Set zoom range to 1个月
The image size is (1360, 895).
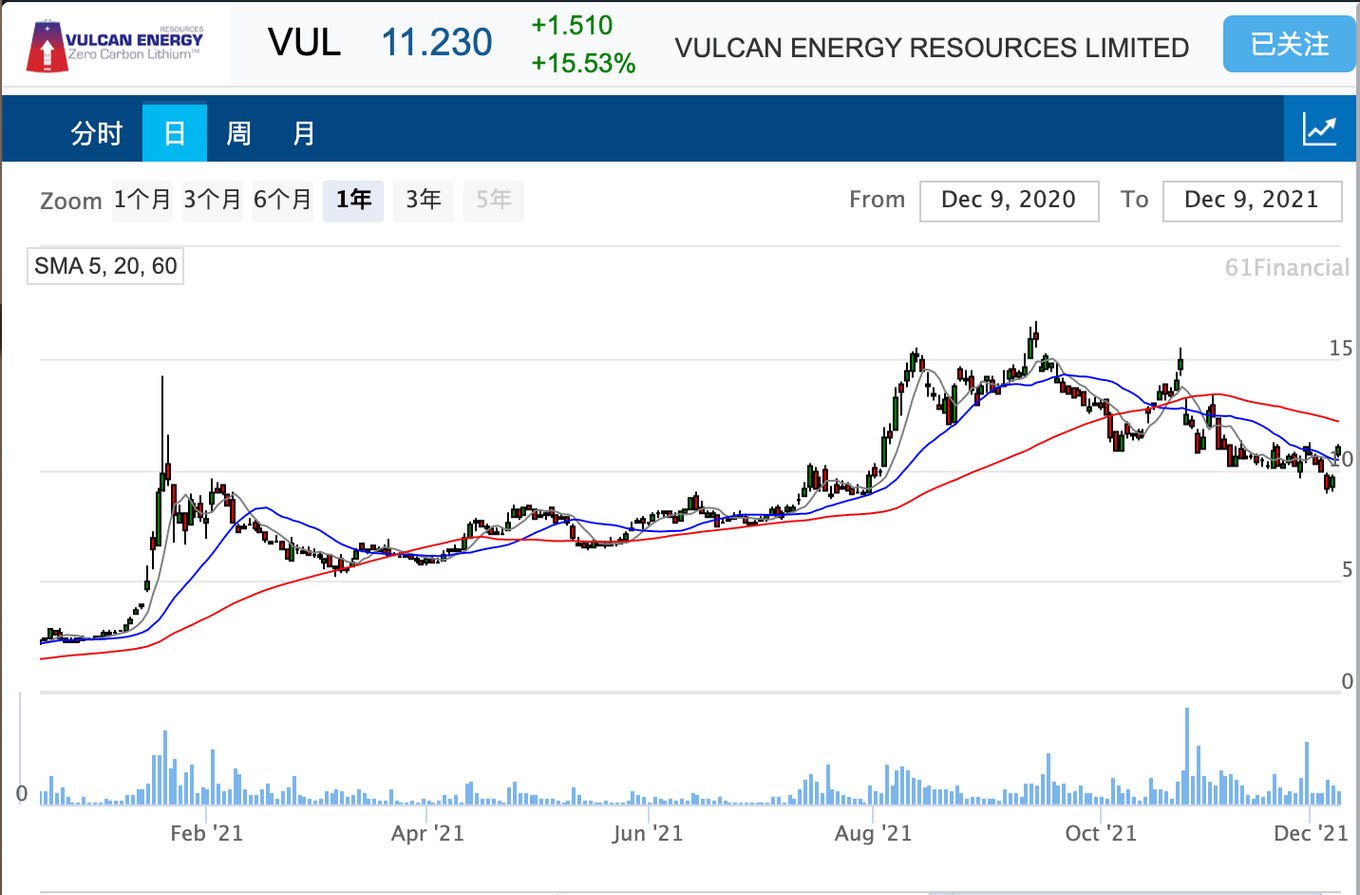coord(142,200)
